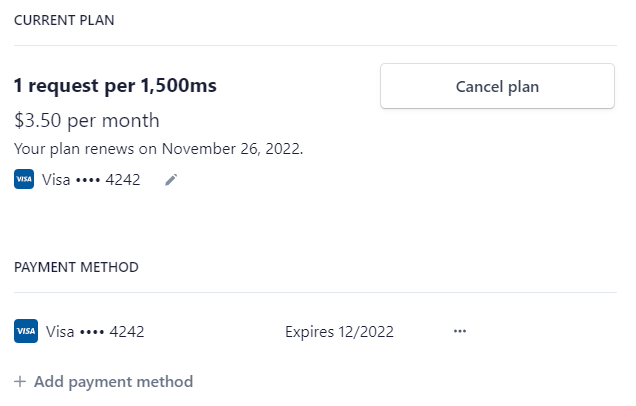
Task: Click the Visa logo under Current Plan
Action: click(24, 179)
